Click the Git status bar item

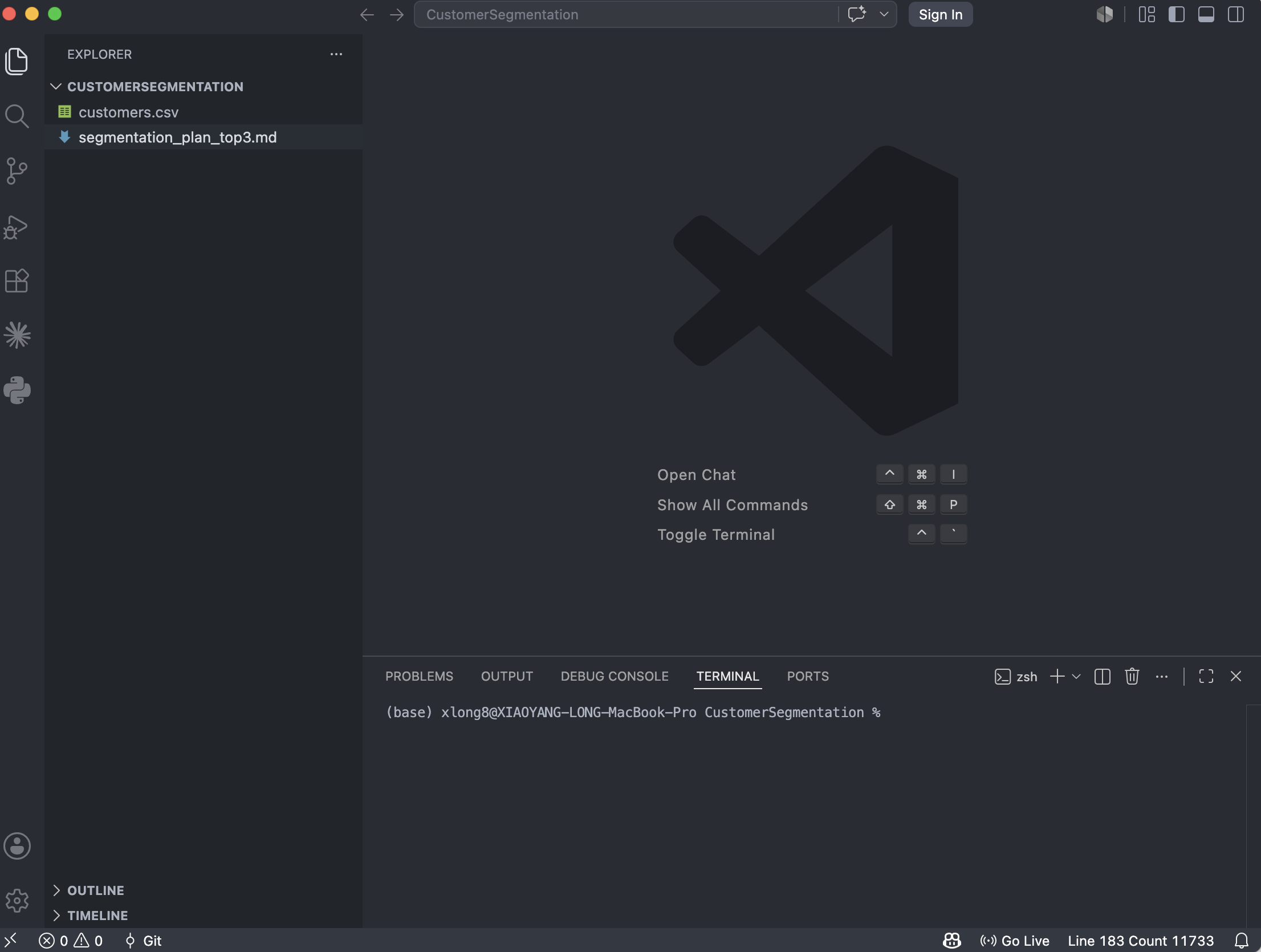pyautogui.click(x=144, y=941)
